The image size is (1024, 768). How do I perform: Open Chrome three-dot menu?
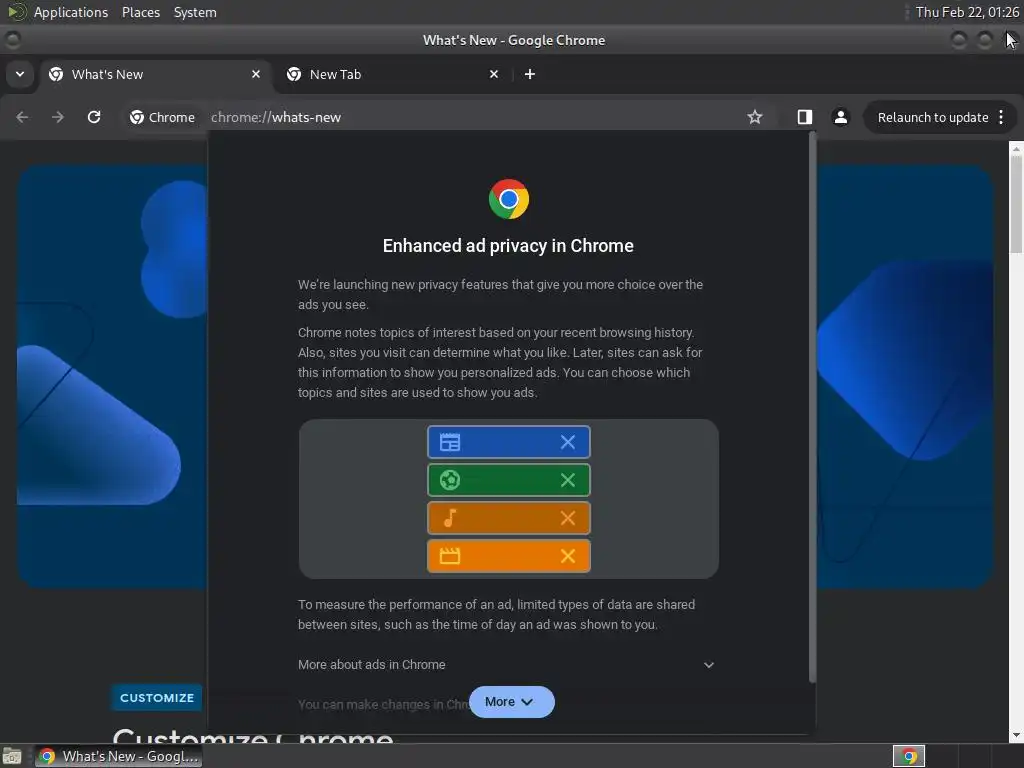click(x=1001, y=117)
